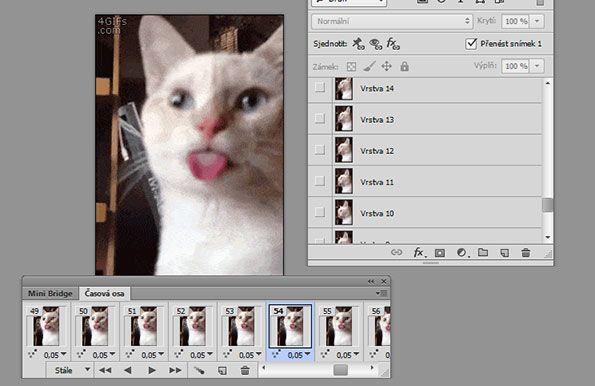Select frame 53 thumbnail in timeline
Screen dimensions: 595x386
click(241, 326)
